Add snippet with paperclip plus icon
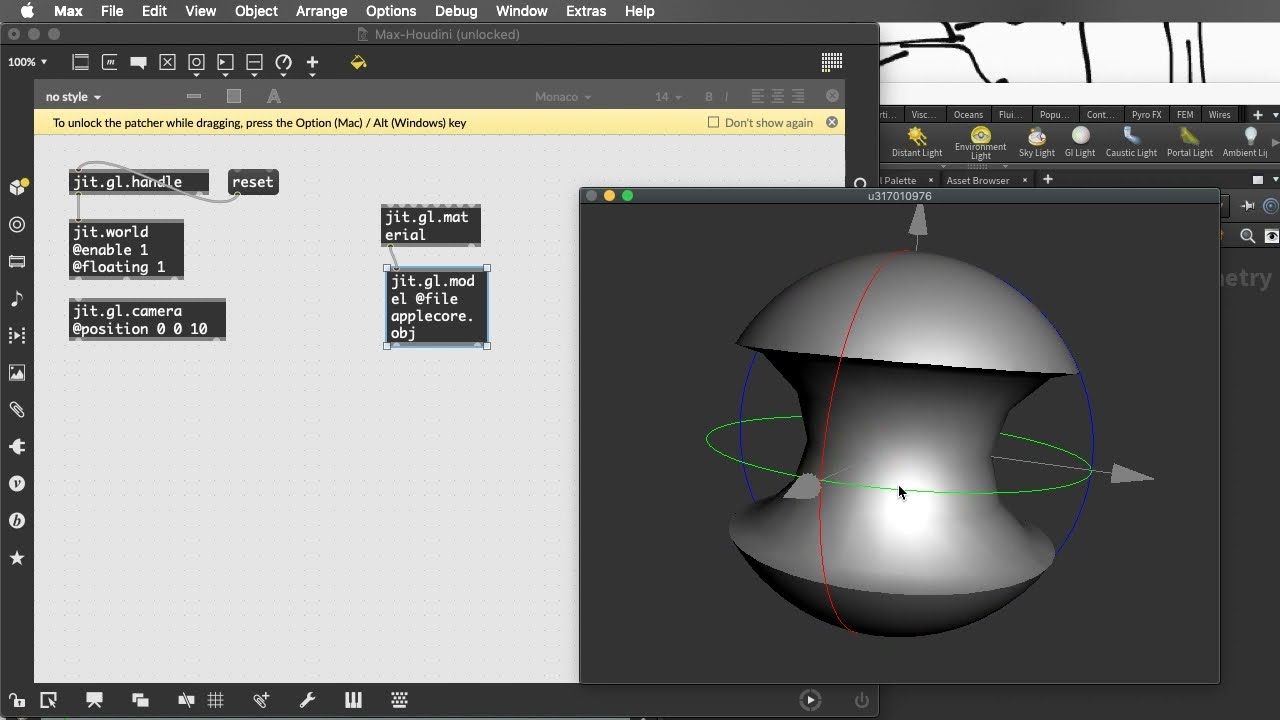 pos(261,700)
